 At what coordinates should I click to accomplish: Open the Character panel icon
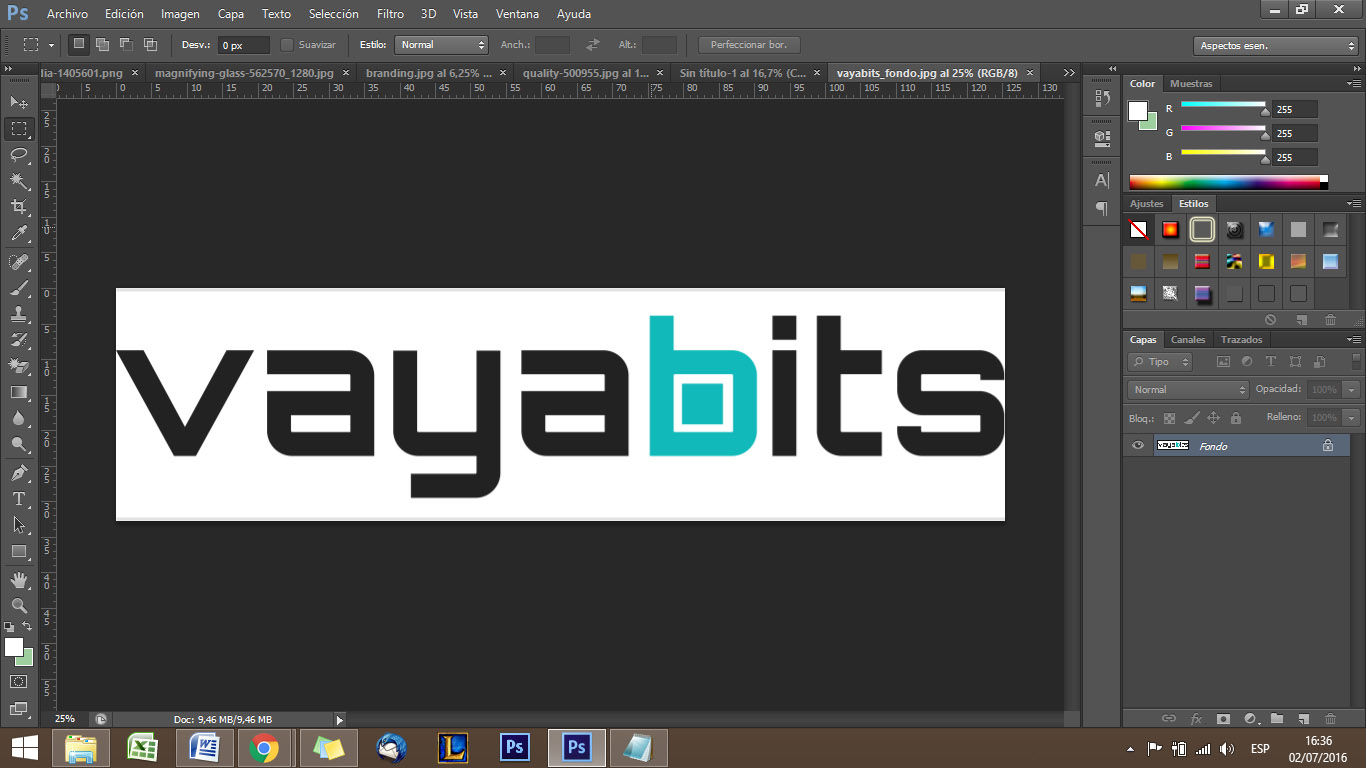[x=1102, y=180]
